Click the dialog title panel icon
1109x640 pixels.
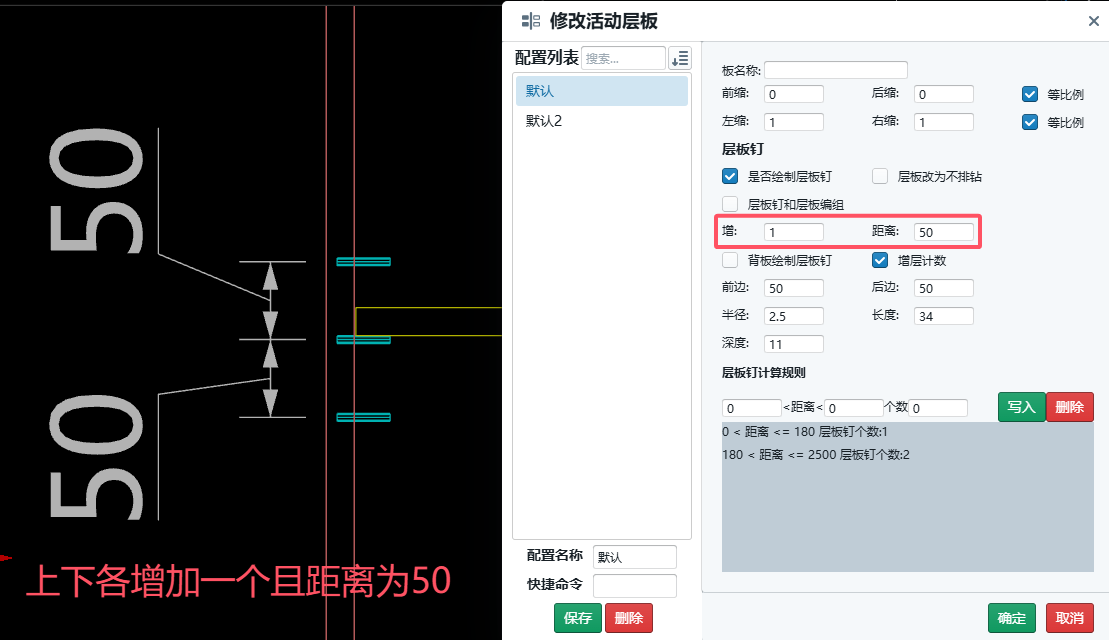530,21
